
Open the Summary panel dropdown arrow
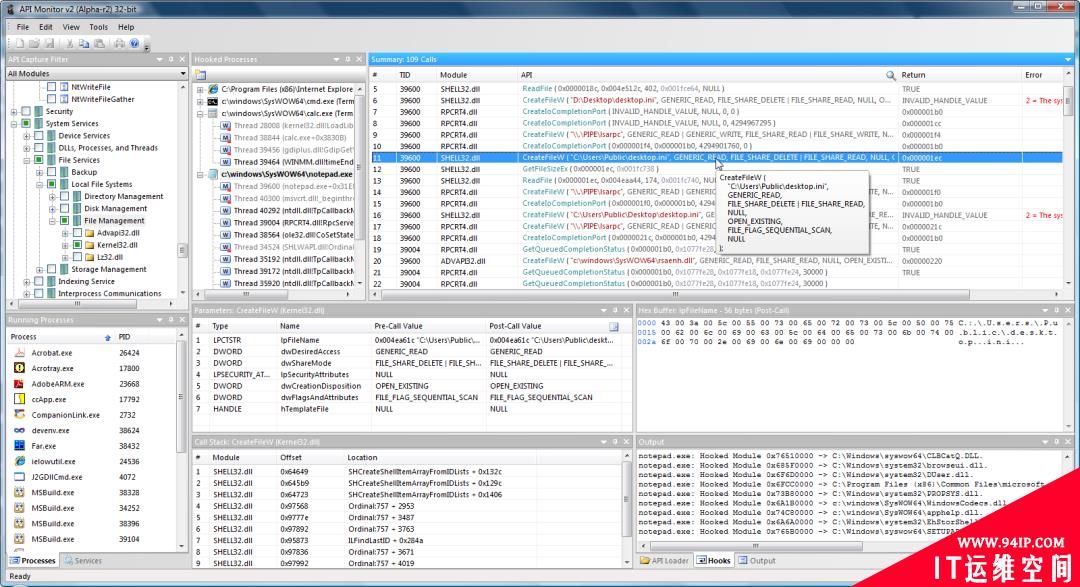[x=1068, y=59]
